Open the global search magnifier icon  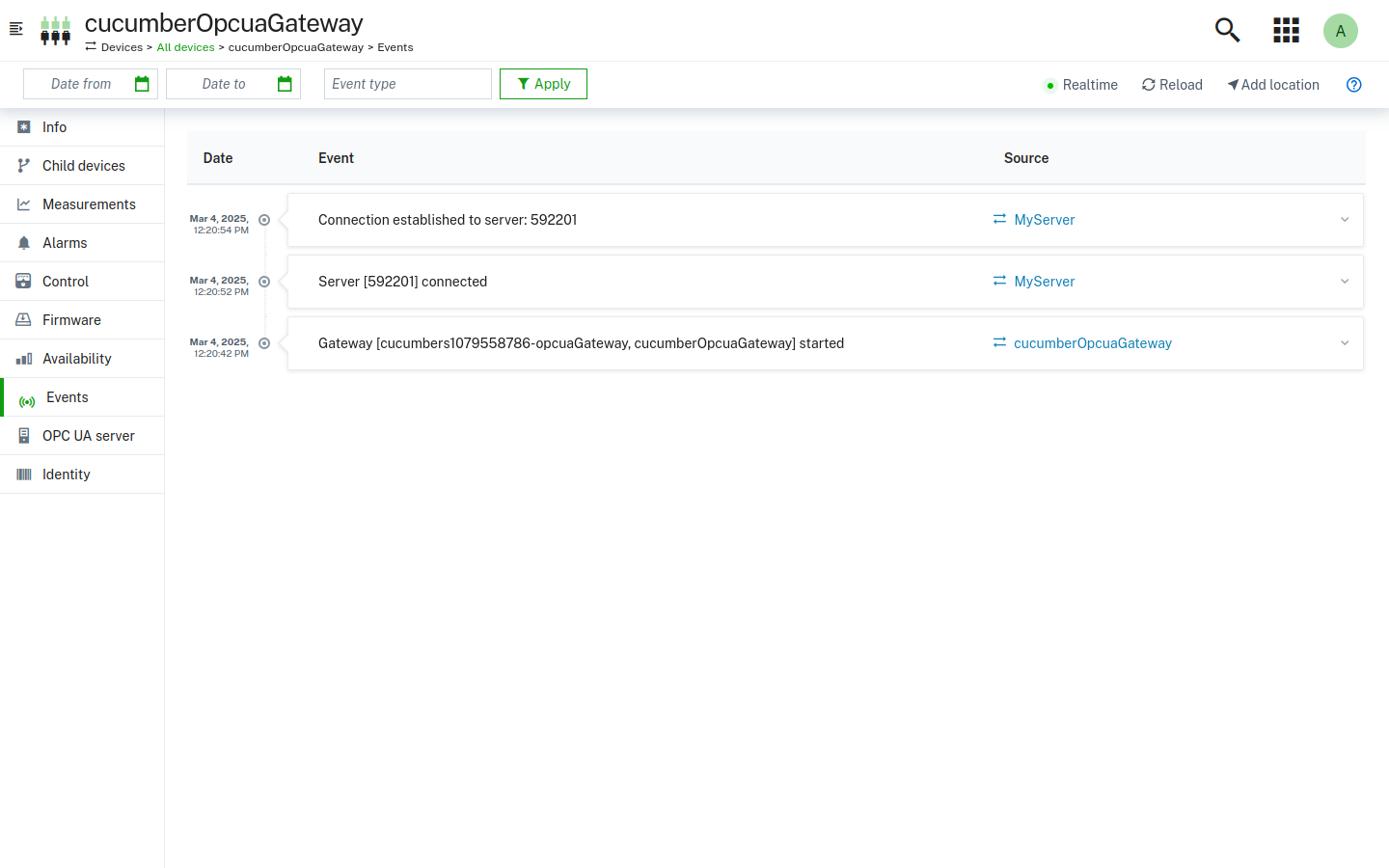(1227, 30)
